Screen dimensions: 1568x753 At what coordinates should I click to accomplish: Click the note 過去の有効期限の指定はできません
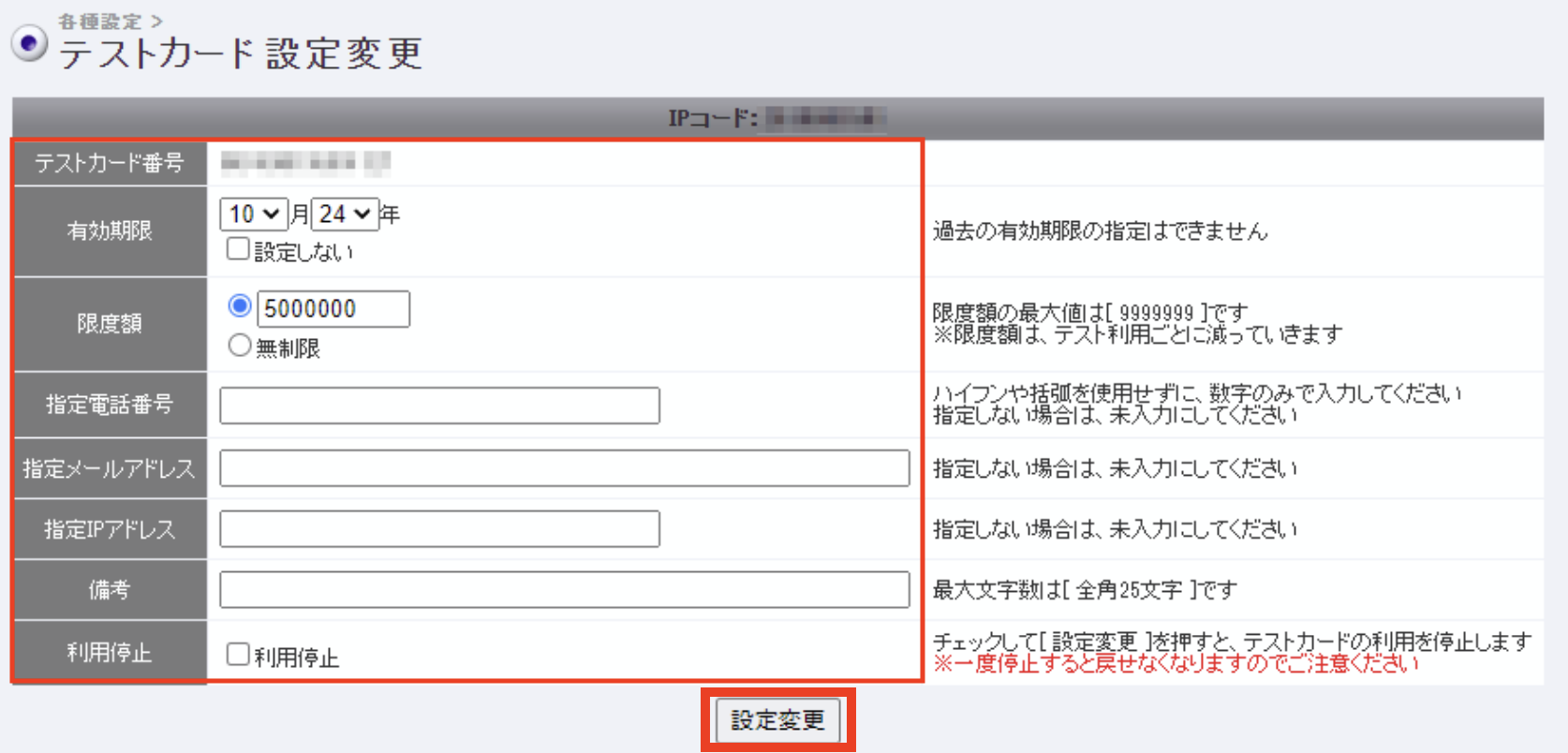click(x=1101, y=231)
